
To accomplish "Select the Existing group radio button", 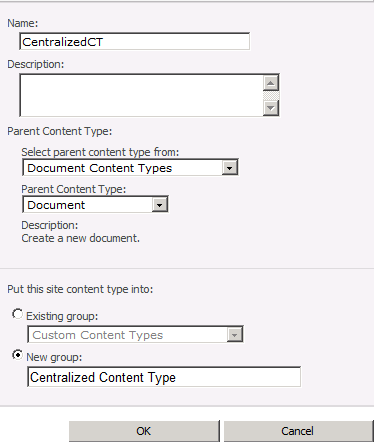I will tap(17, 314).
